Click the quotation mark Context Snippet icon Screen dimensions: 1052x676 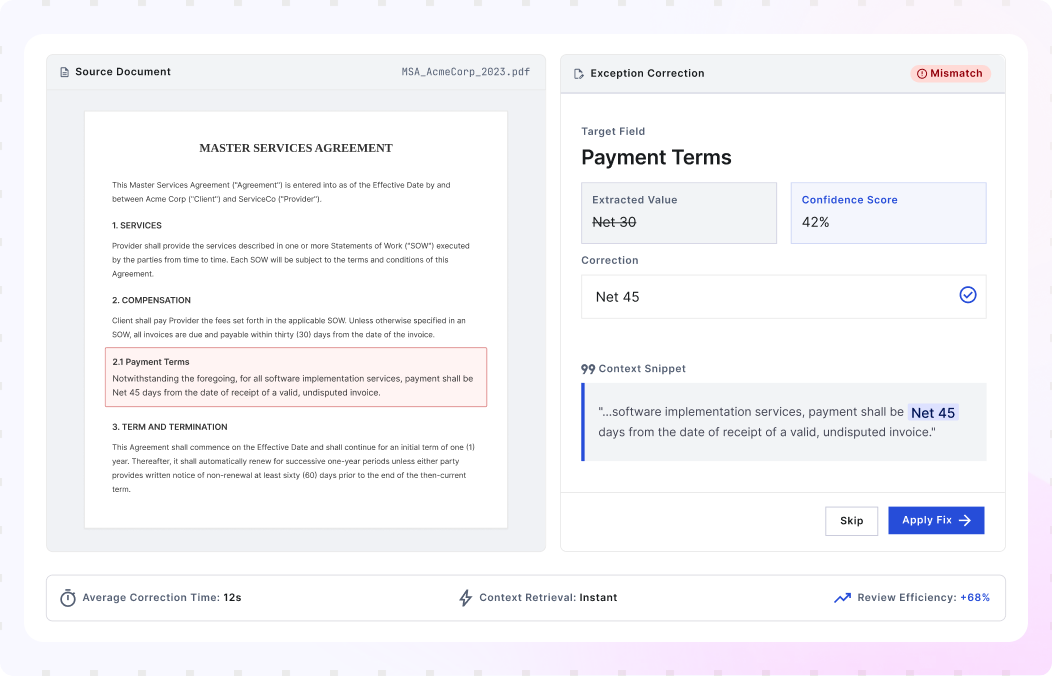coord(588,369)
